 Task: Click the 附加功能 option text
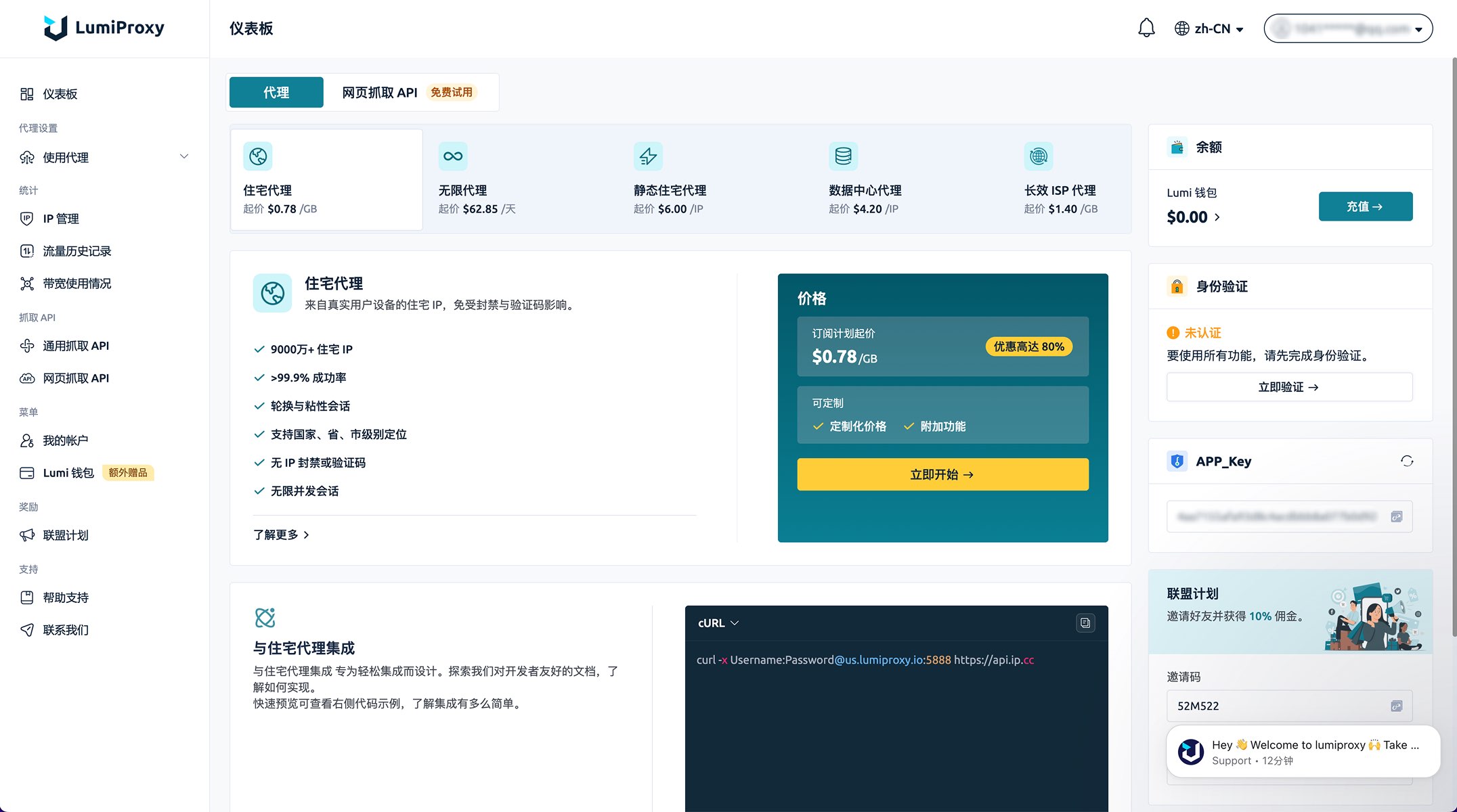(x=943, y=426)
